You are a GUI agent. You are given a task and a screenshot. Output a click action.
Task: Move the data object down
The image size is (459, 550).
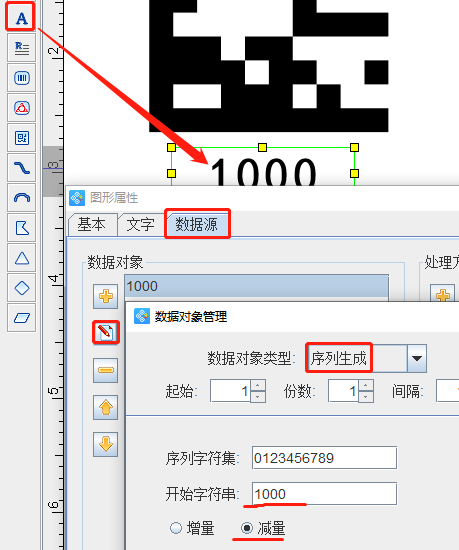[106, 444]
